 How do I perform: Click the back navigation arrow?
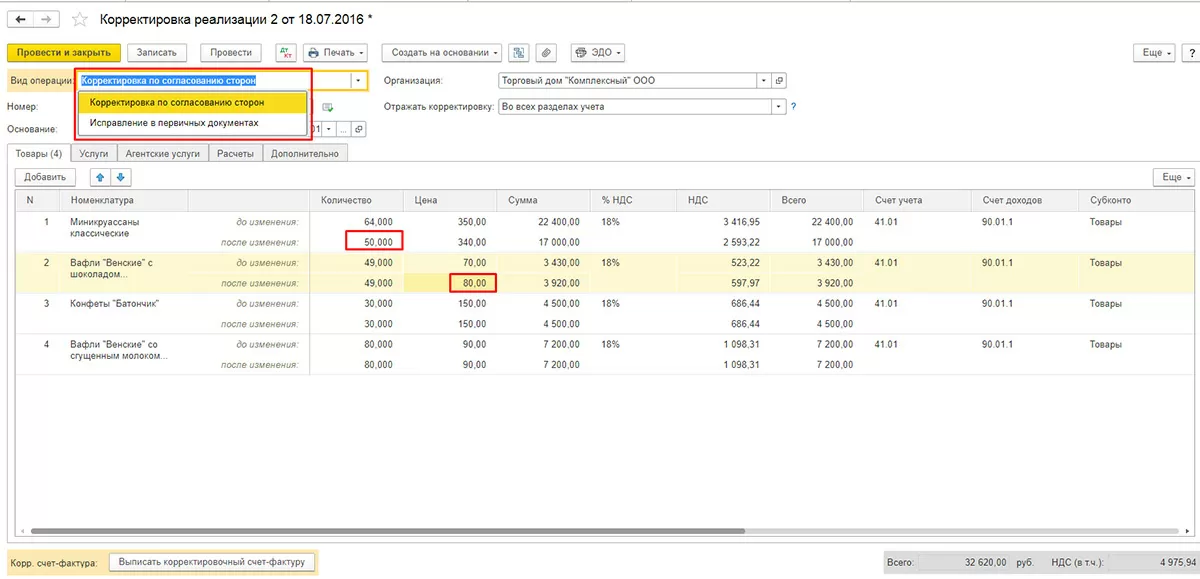pyautogui.click(x=22, y=19)
